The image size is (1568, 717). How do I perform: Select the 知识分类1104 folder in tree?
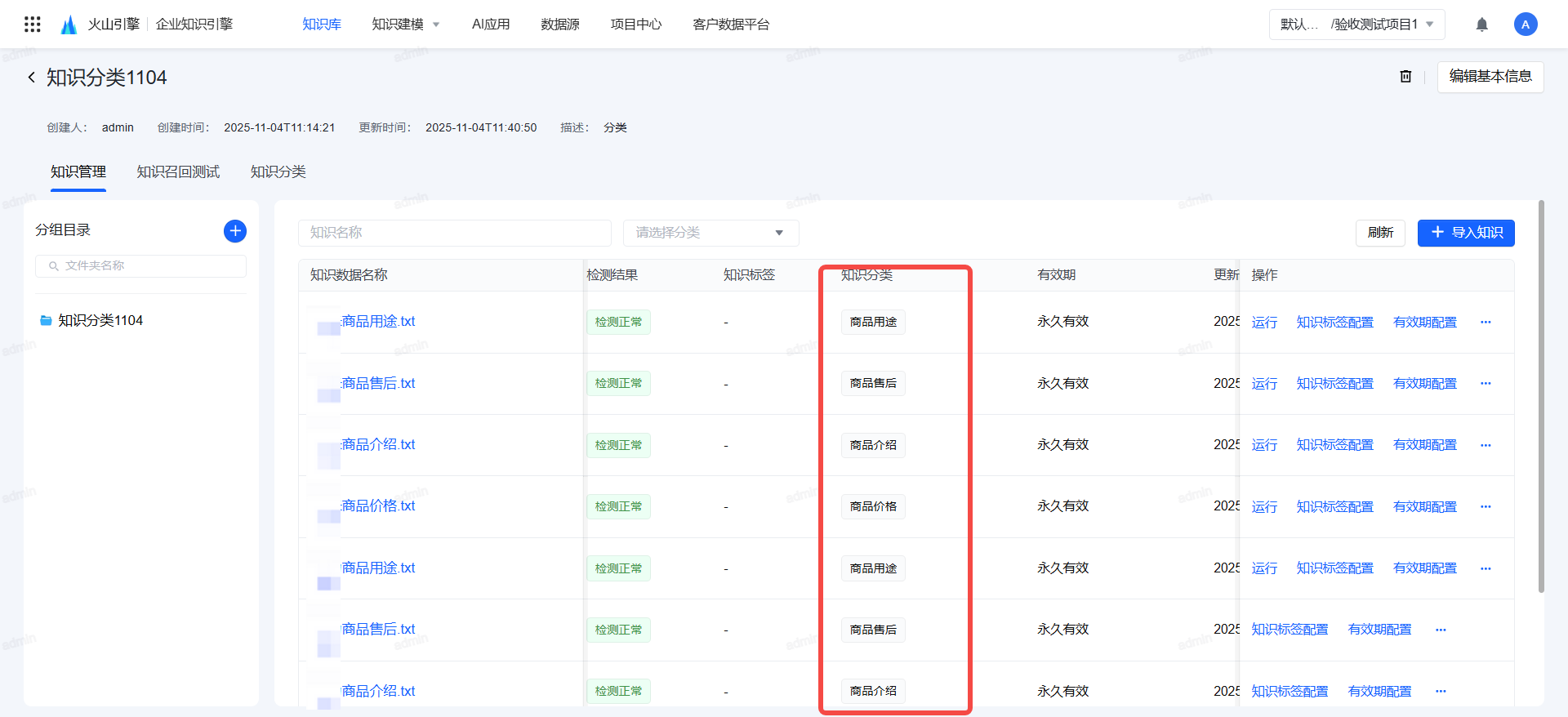click(x=100, y=321)
